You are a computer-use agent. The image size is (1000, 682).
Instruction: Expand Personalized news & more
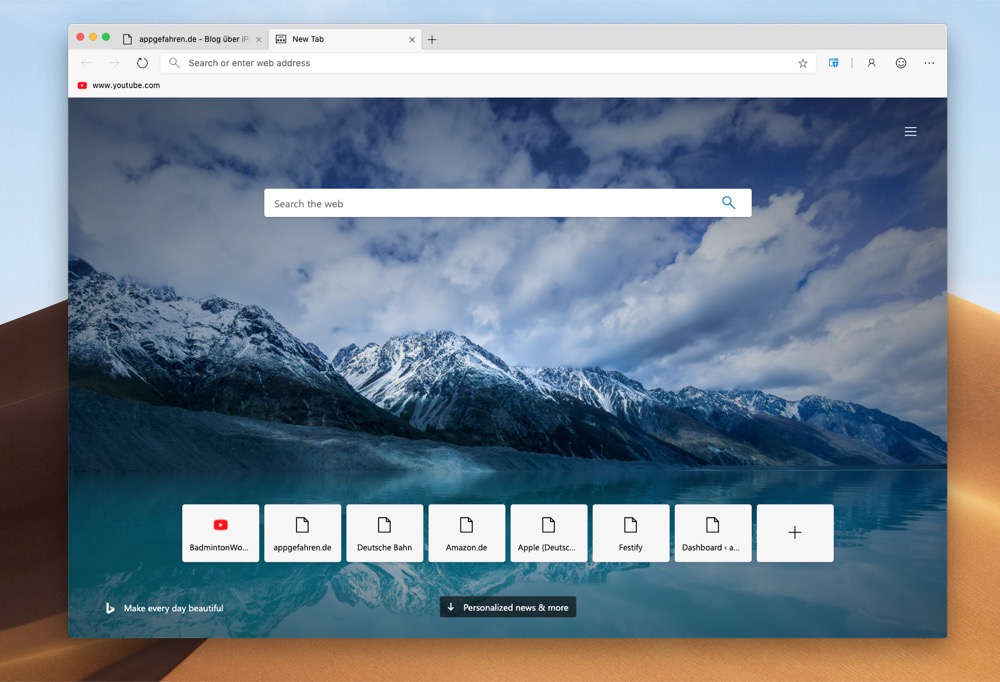[508, 607]
